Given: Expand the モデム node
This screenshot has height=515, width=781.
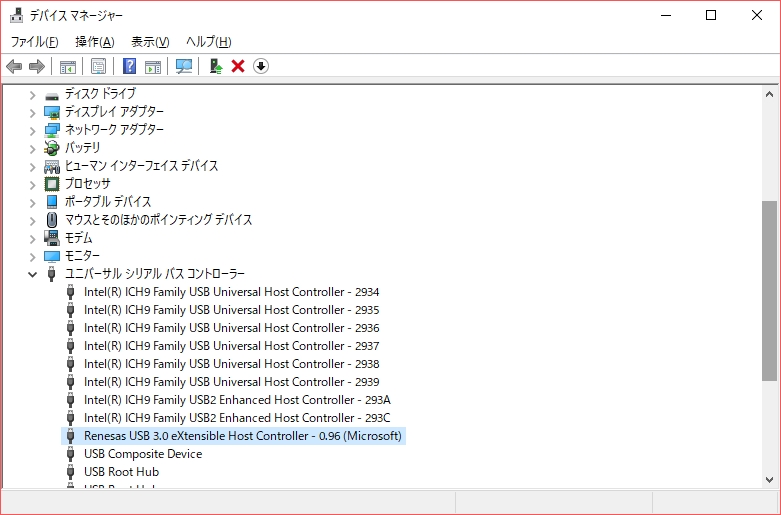Looking at the screenshot, I should click(x=32, y=238).
